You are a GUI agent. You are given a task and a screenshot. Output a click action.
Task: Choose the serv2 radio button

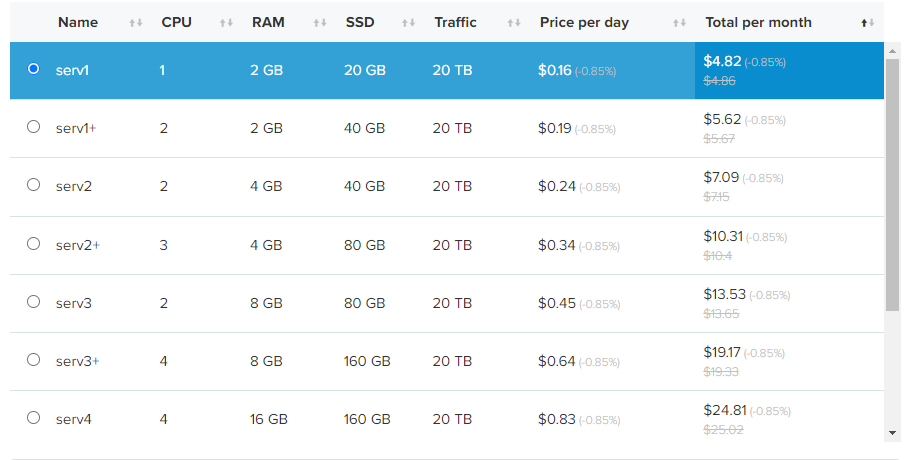click(34, 185)
